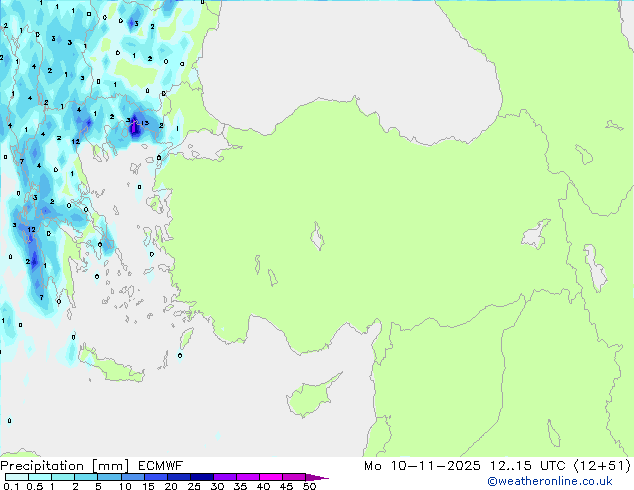Click the 20–25 mm legend swatch
634x490 pixels.
tap(178, 477)
